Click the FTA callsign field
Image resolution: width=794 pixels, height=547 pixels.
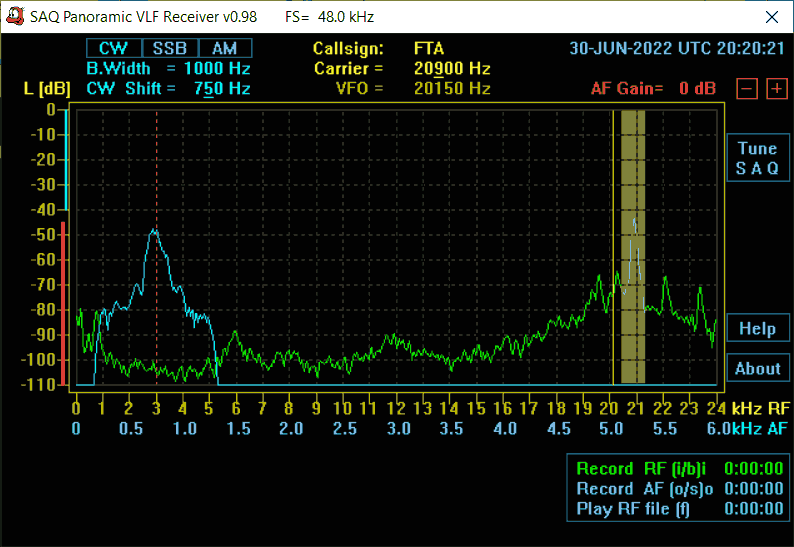pos(428,48)
